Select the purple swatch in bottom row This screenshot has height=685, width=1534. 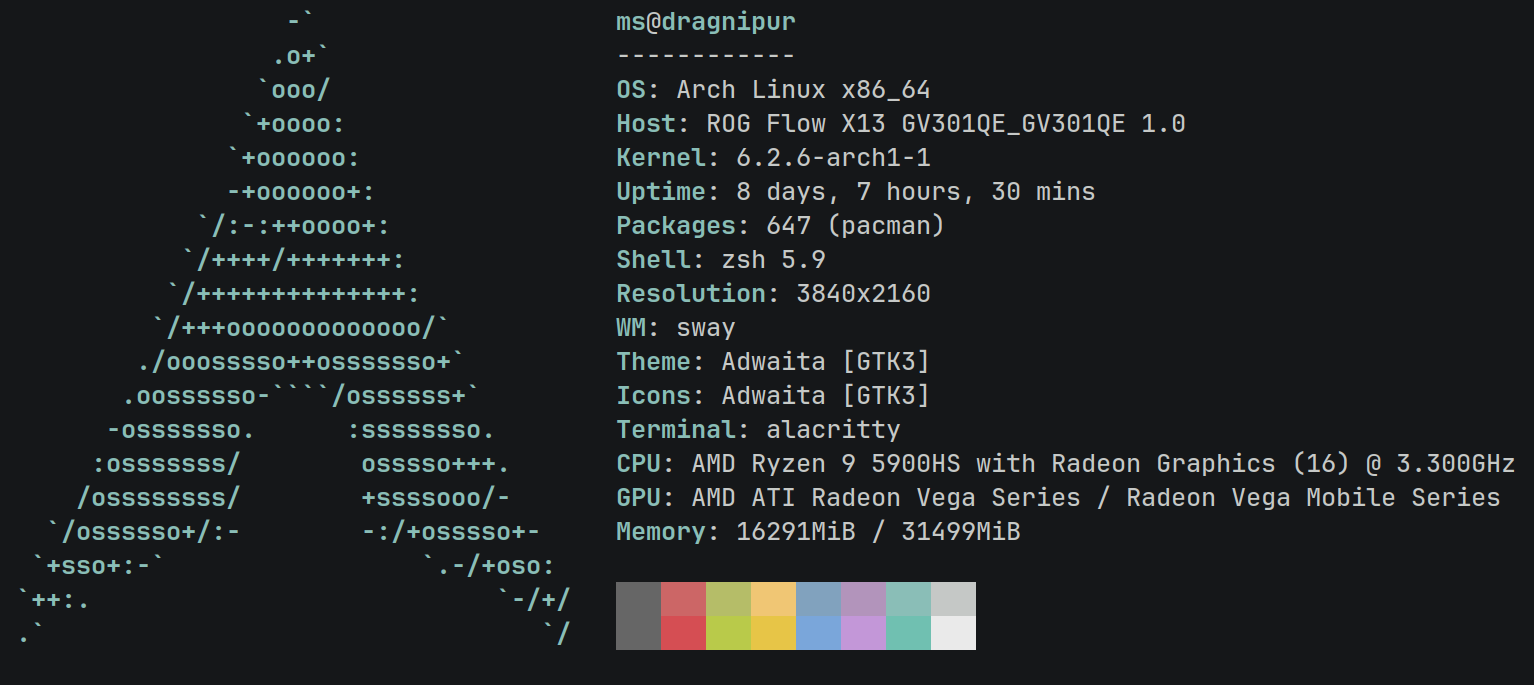[x=862, y=632]
